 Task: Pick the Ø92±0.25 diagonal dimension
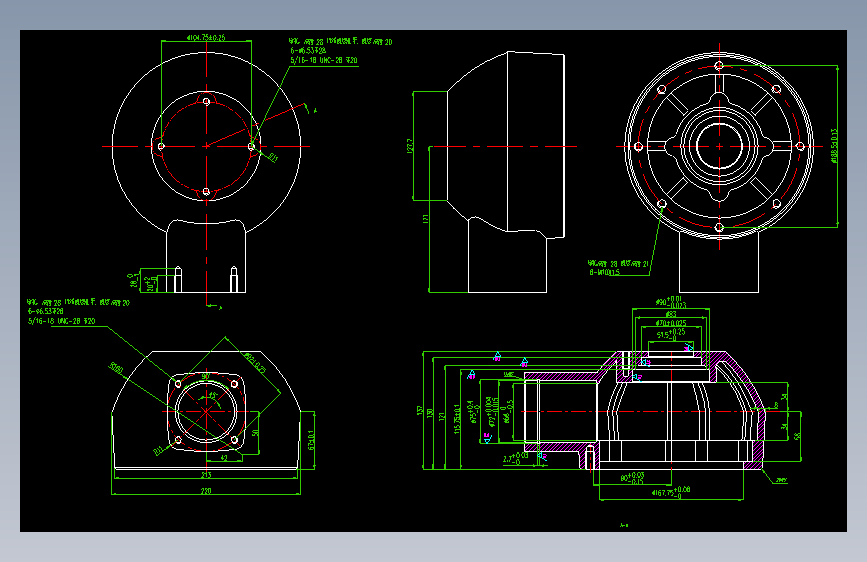[255, 362]
